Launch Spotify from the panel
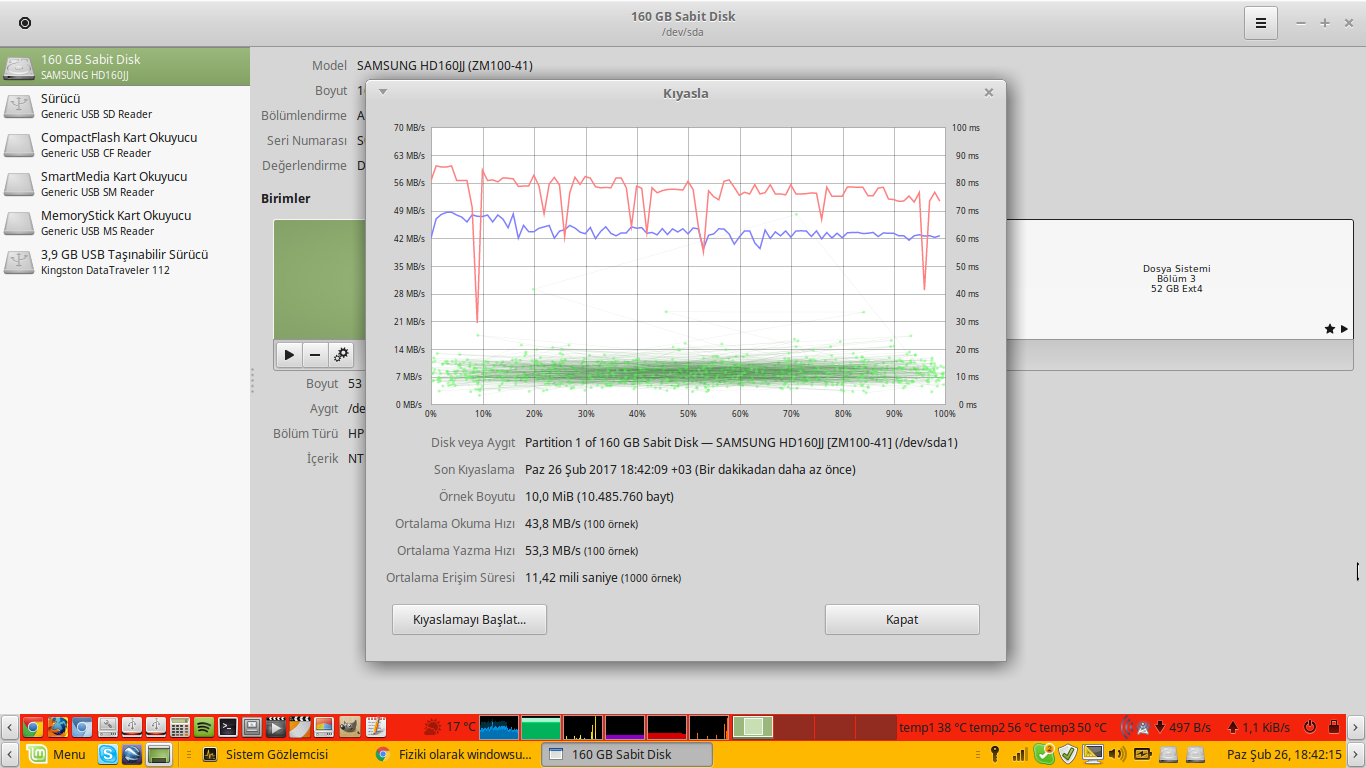The width and height of the screenshot is (1366, 768). (x=204, y=727)
